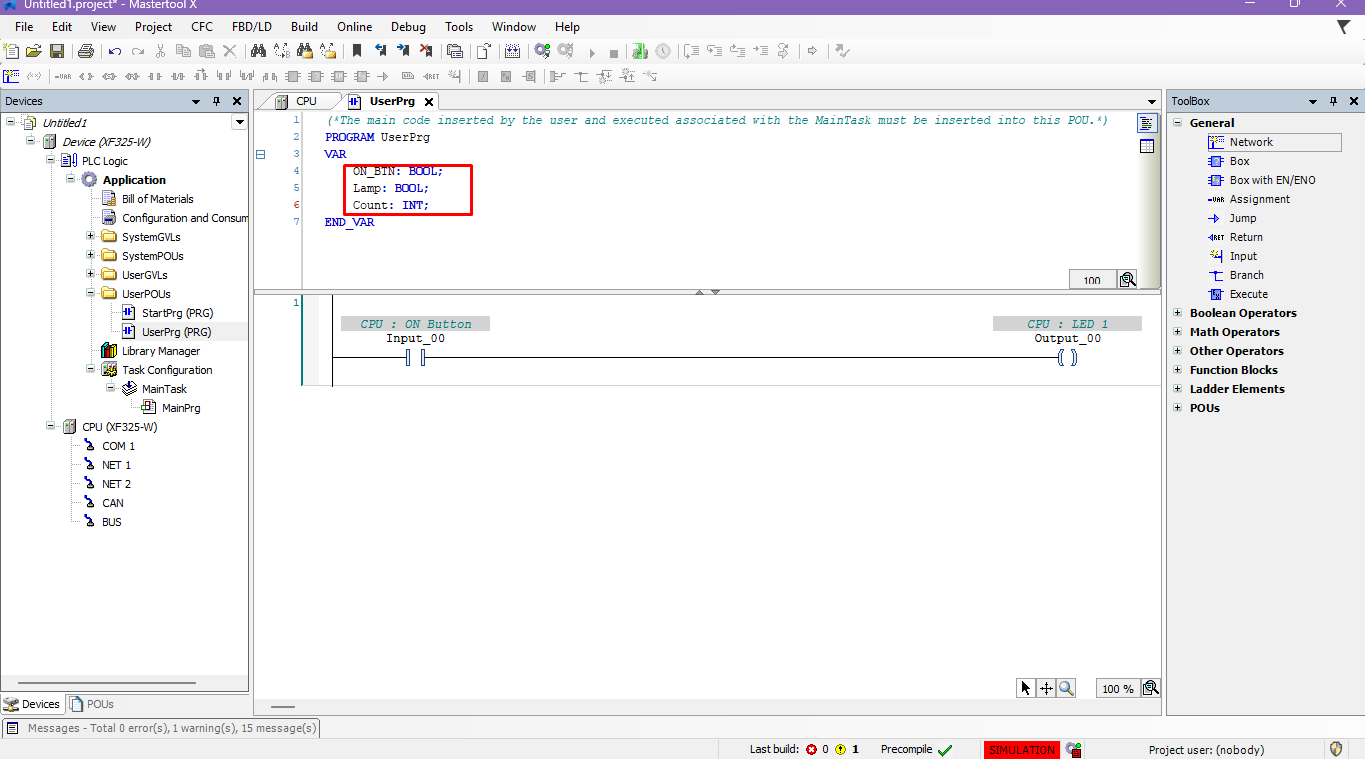Click the Find binoculars icon
Screen dimensions: 1365x759
(258, 51)
